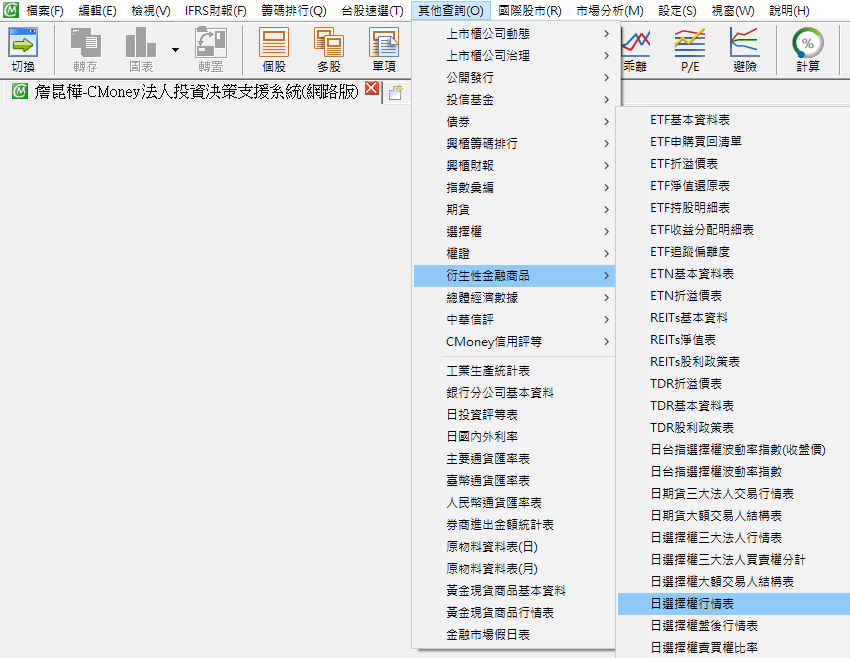Open the P/E chart tool
The image size is (850, 658).
(x=690, y=49)
